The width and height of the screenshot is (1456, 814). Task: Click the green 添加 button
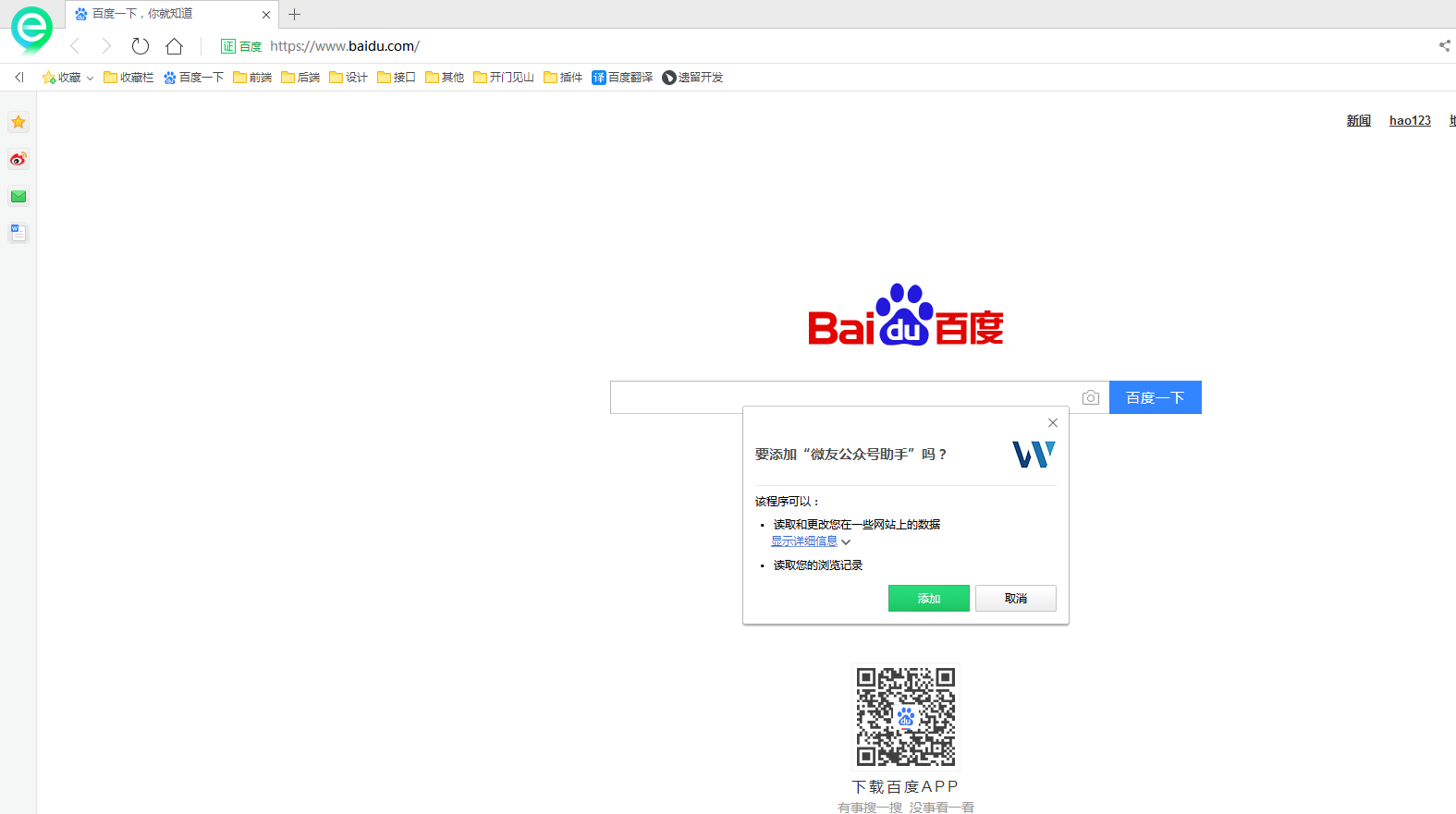[928, 599]
